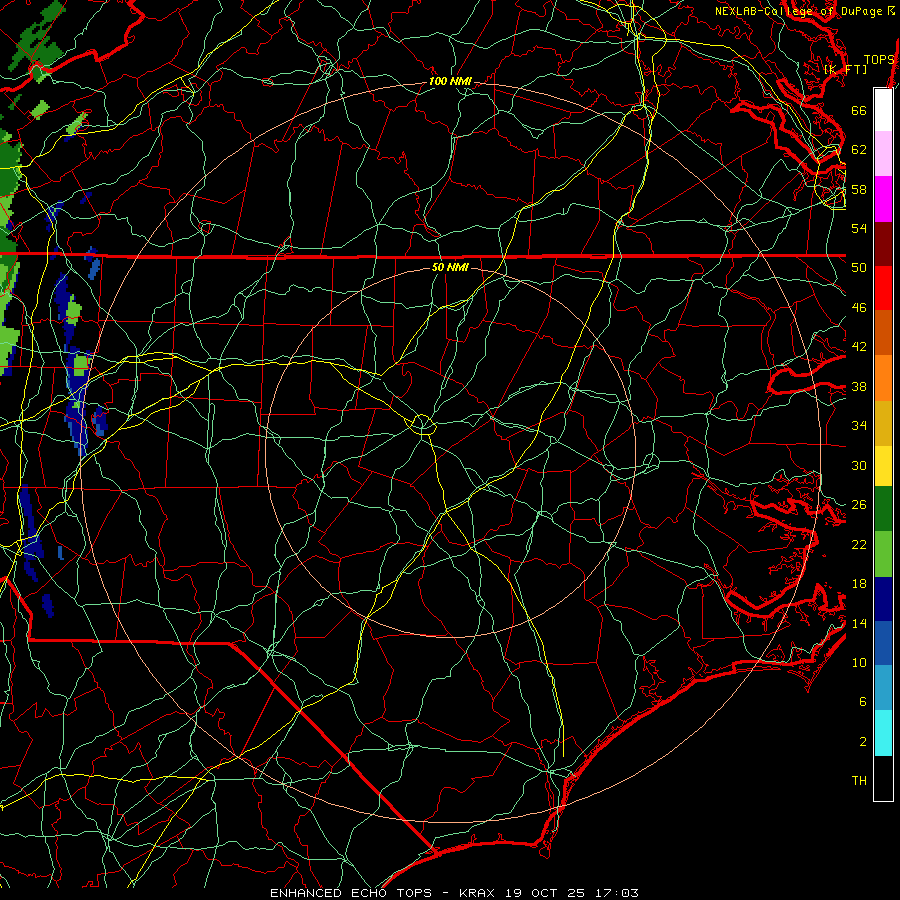Click the legend value label 42
Screen dimensions: 900x900
(859, 347)
